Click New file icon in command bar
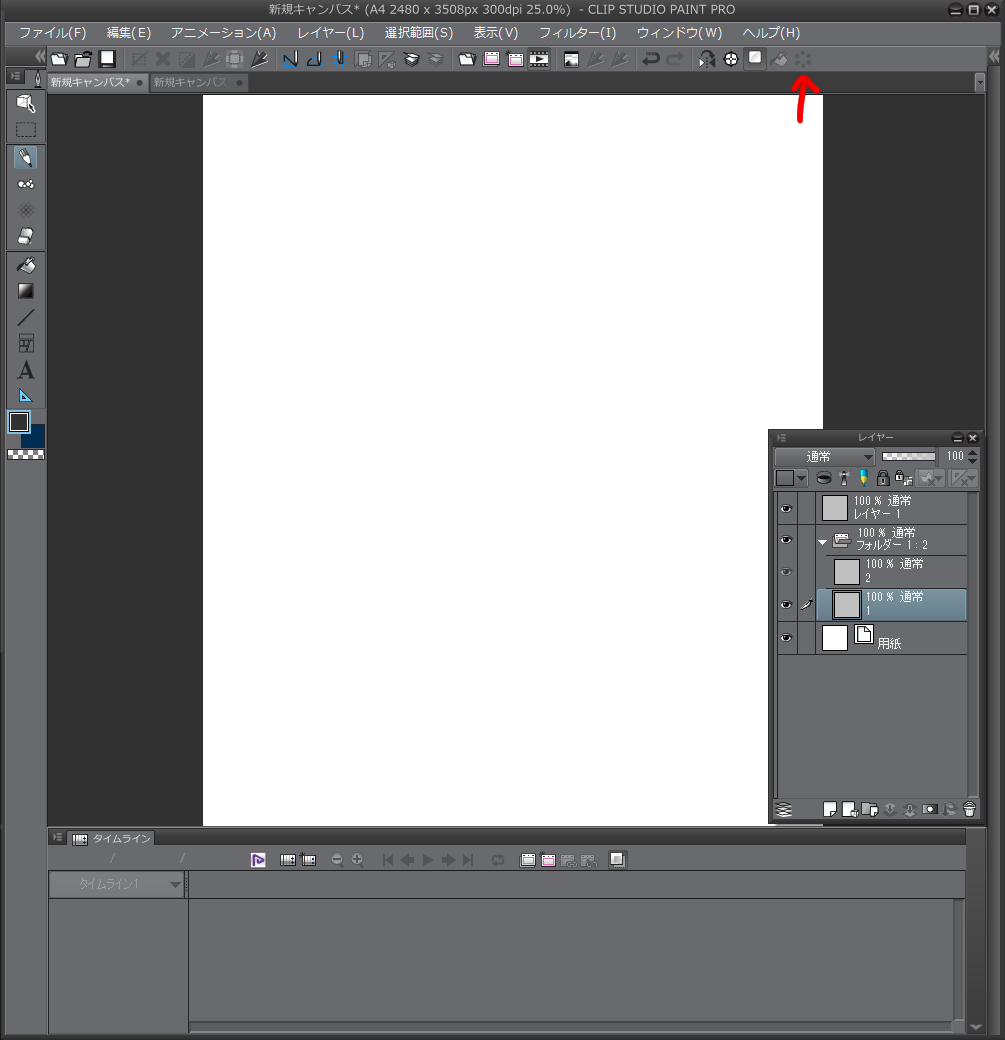The image size is (1005, 1040). point(59,59)
